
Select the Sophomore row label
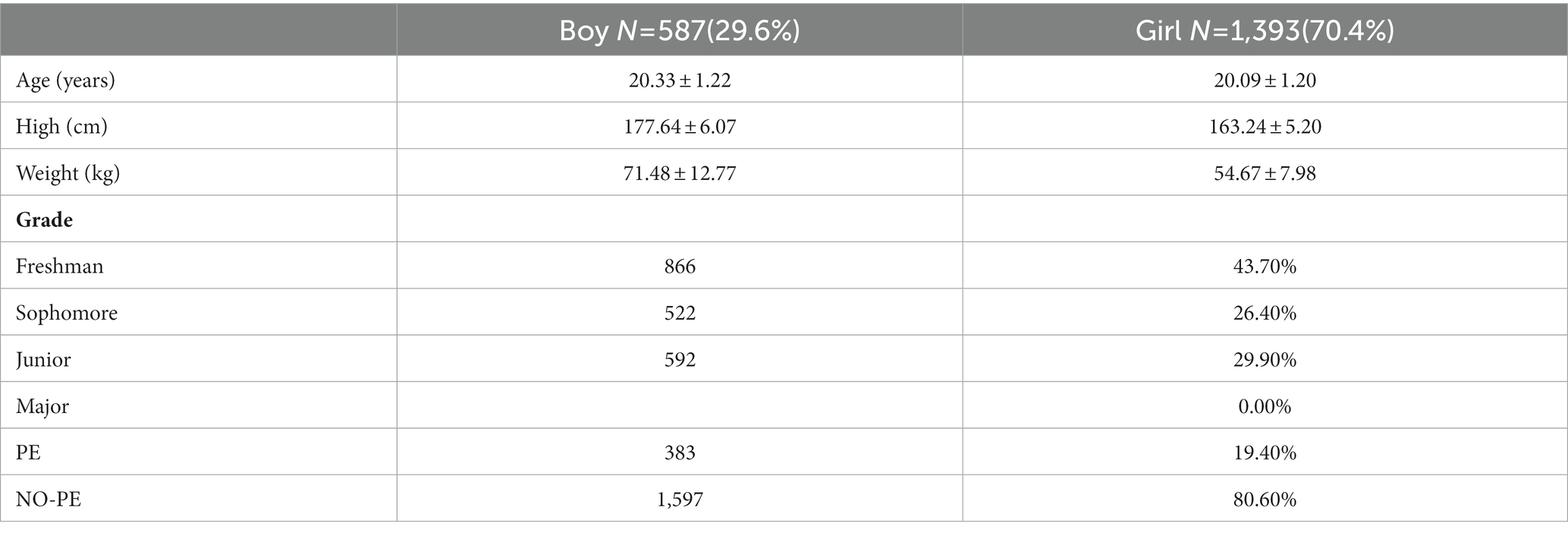67,314
